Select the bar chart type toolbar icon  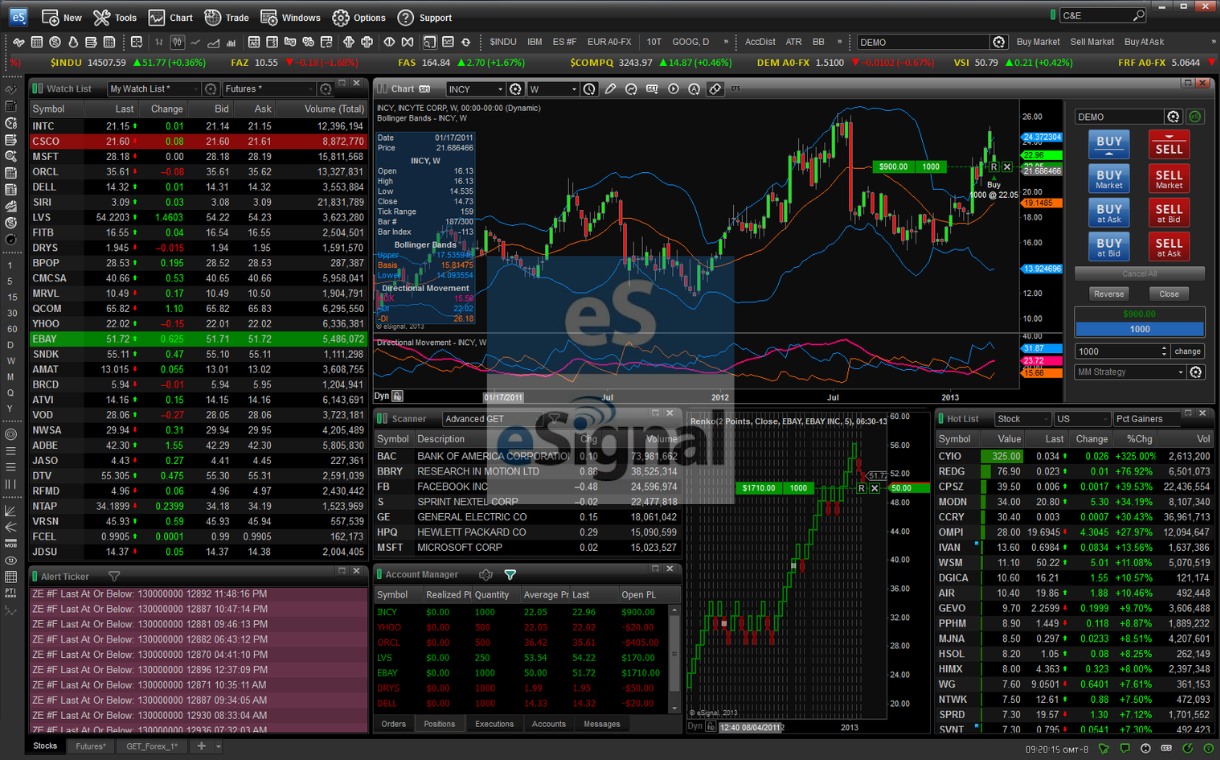click(x=159, y=42)
